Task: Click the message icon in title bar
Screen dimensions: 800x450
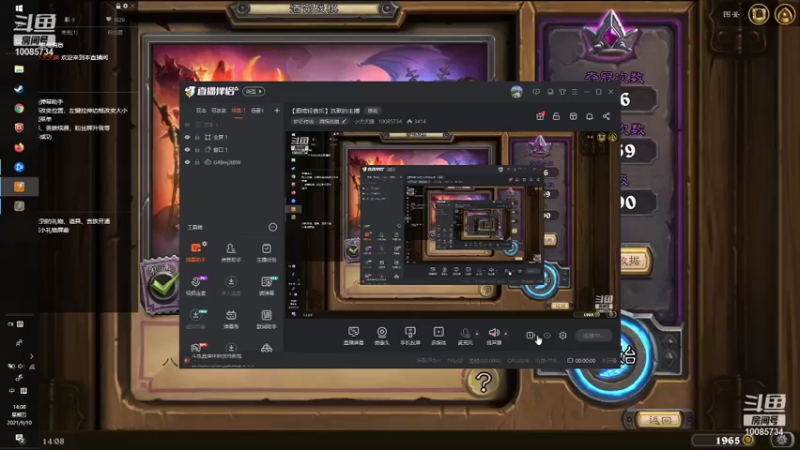Action: (x=536, y=92)
